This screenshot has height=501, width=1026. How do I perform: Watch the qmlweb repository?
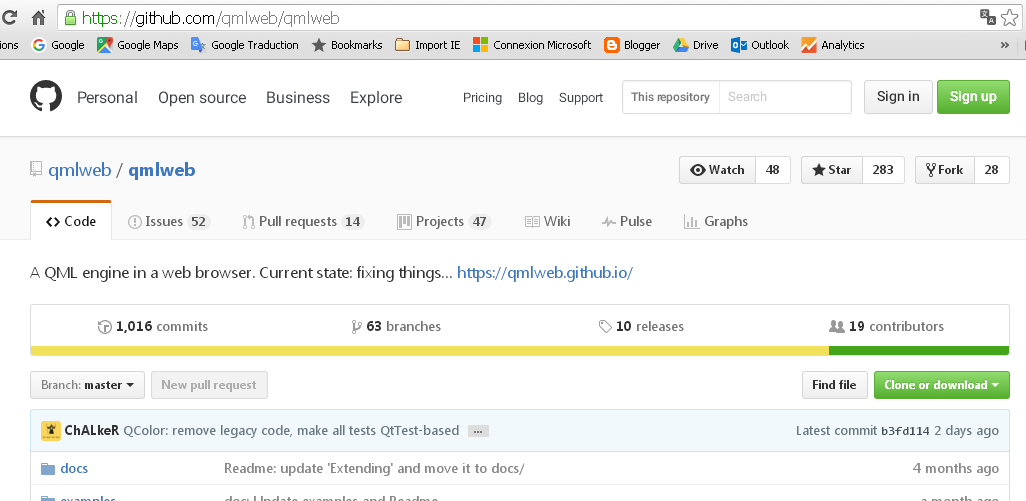click(x=717, y=170)
